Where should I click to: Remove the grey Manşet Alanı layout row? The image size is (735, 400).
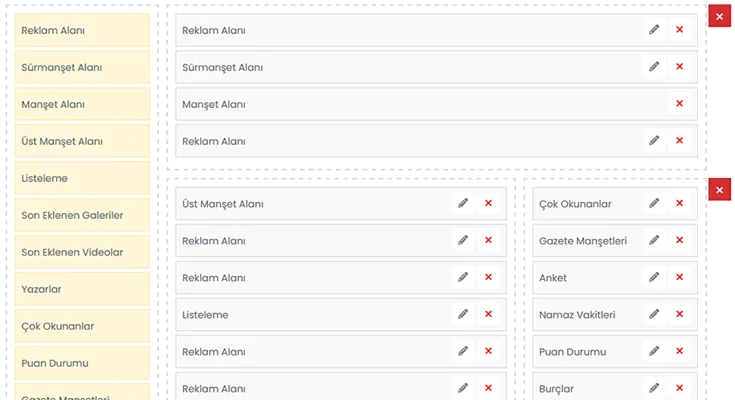pyautogui.click(x=679, y=104)
